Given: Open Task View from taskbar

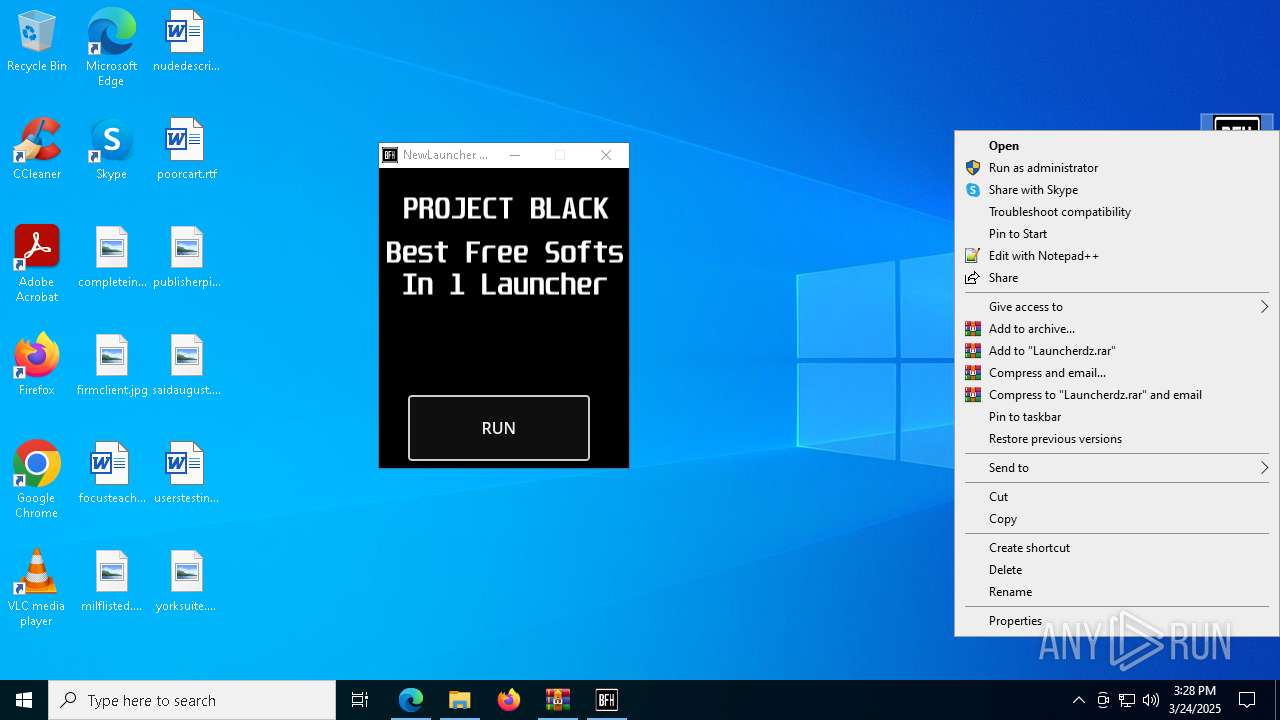Looking at the screenshot, I should pos(360,700).
